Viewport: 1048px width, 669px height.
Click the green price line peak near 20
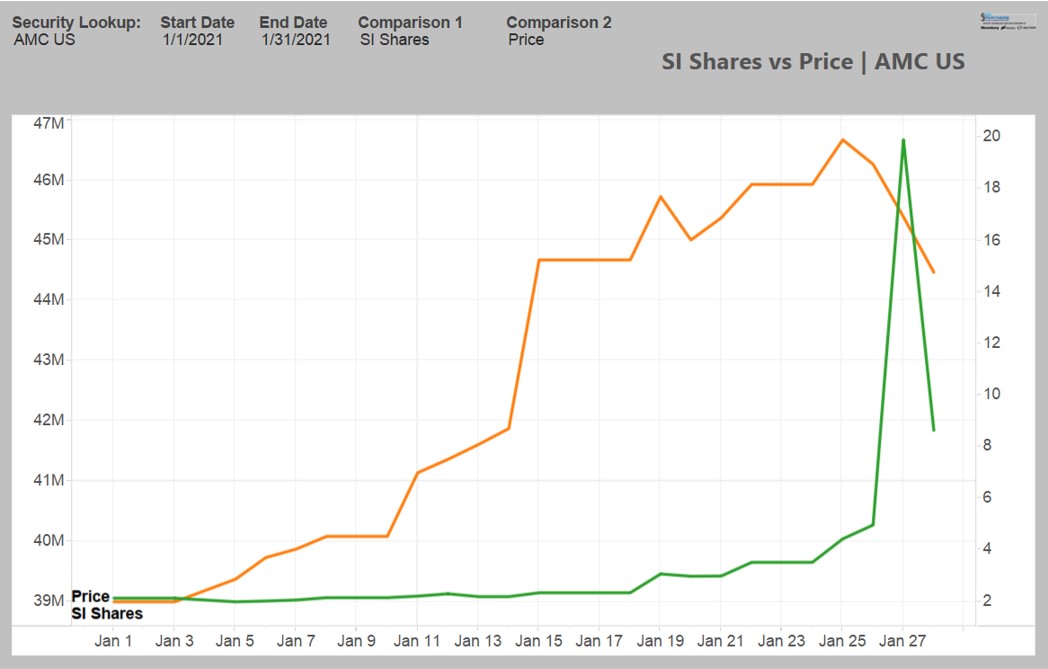tap(903, 140)
